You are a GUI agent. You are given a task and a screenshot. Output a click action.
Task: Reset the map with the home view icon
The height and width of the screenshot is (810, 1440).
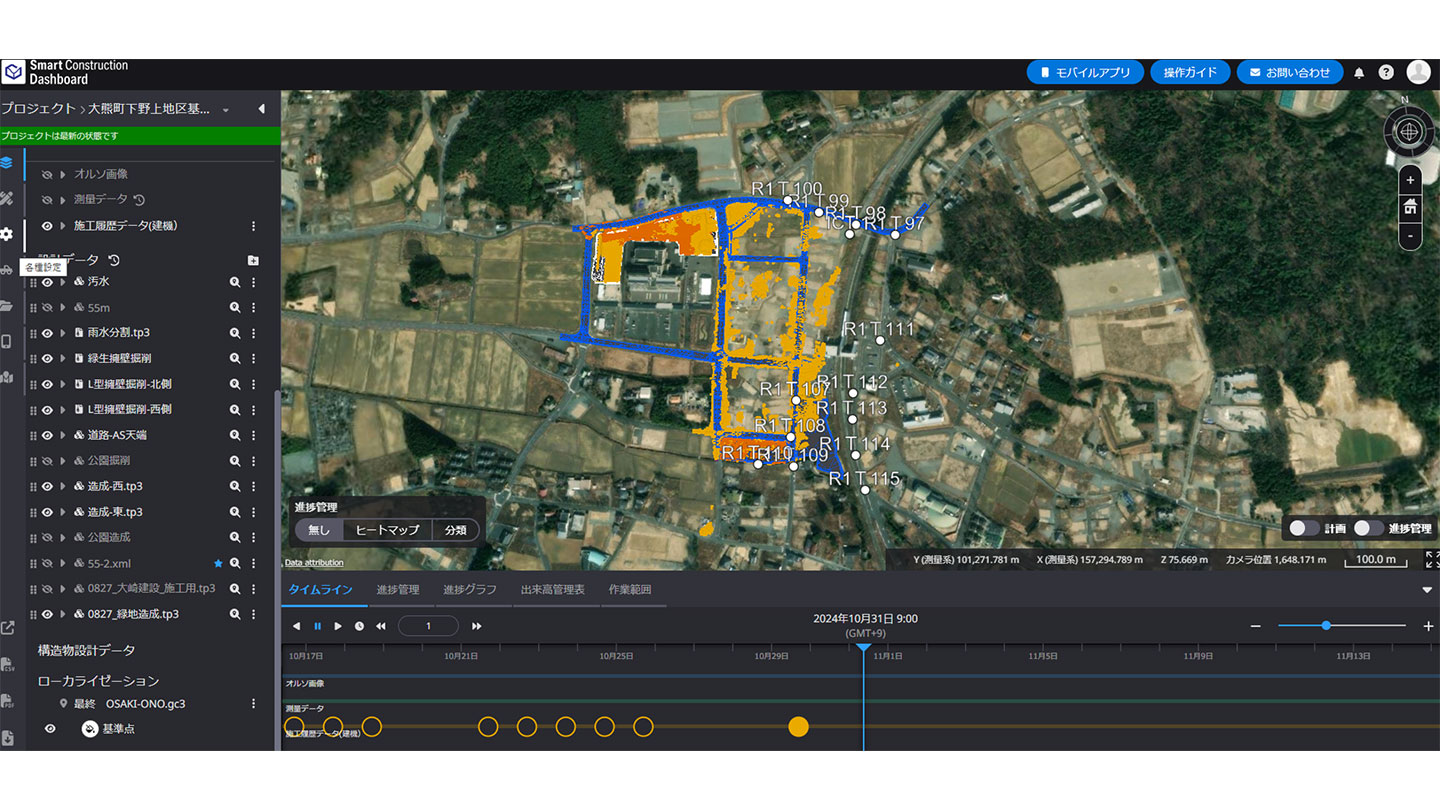(x=1410, y=207)
